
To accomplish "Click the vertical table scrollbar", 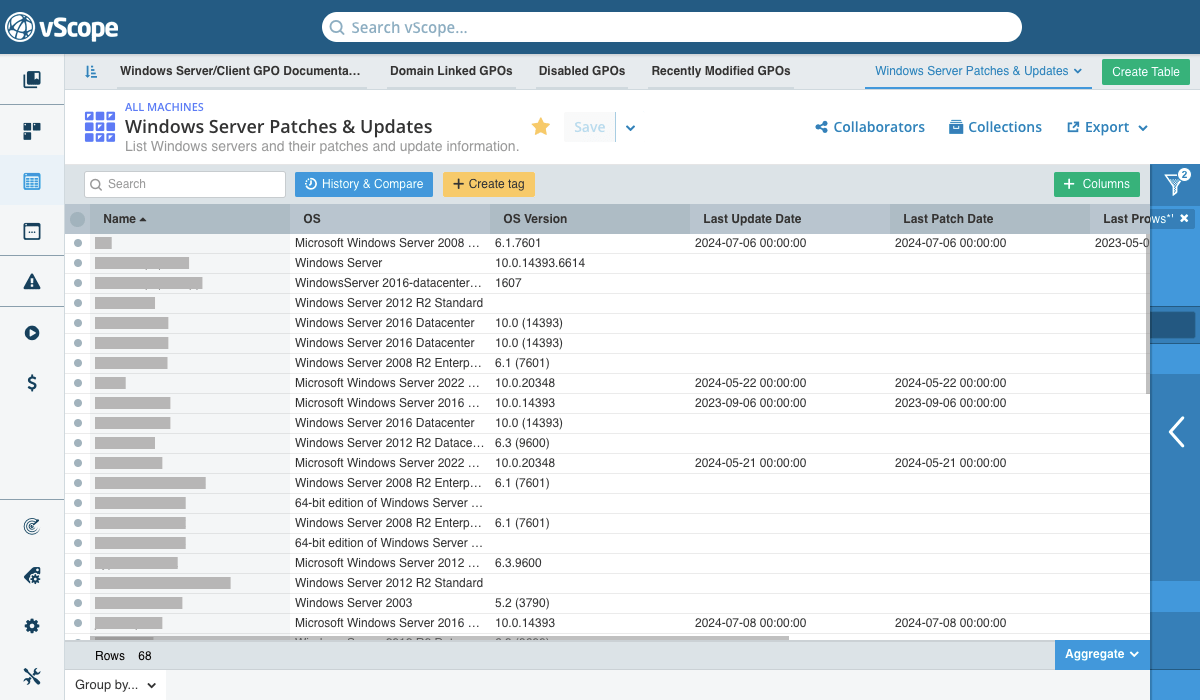I will tap(1147, 315).
